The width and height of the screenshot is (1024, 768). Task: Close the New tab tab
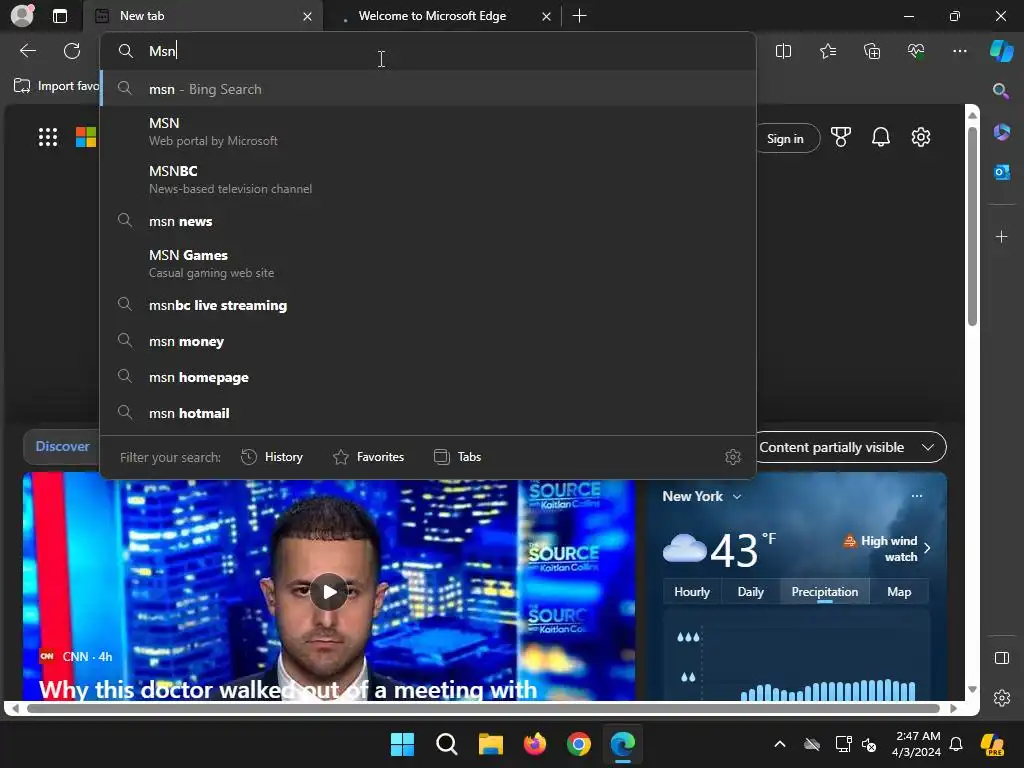coord(307,16)
